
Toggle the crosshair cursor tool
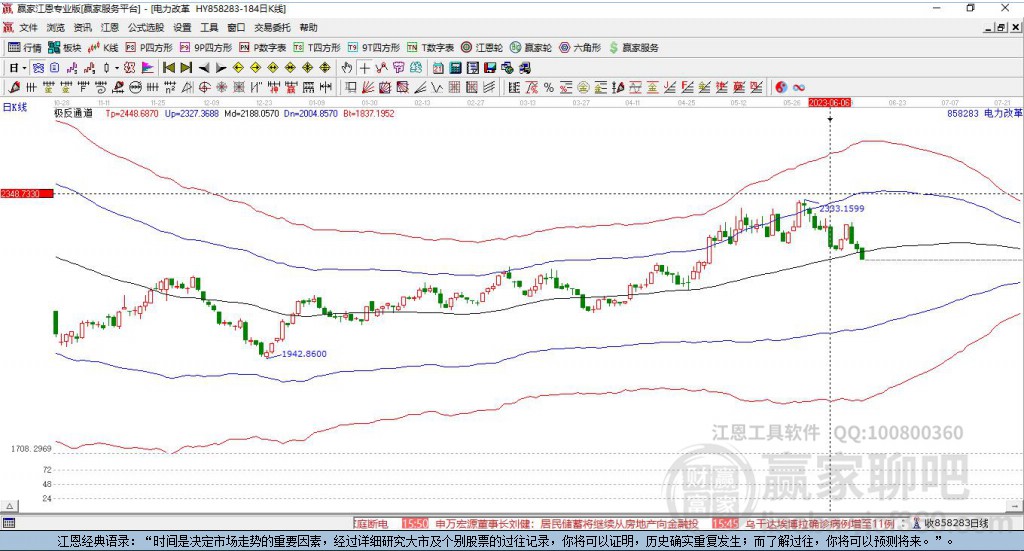coord(364,68)
